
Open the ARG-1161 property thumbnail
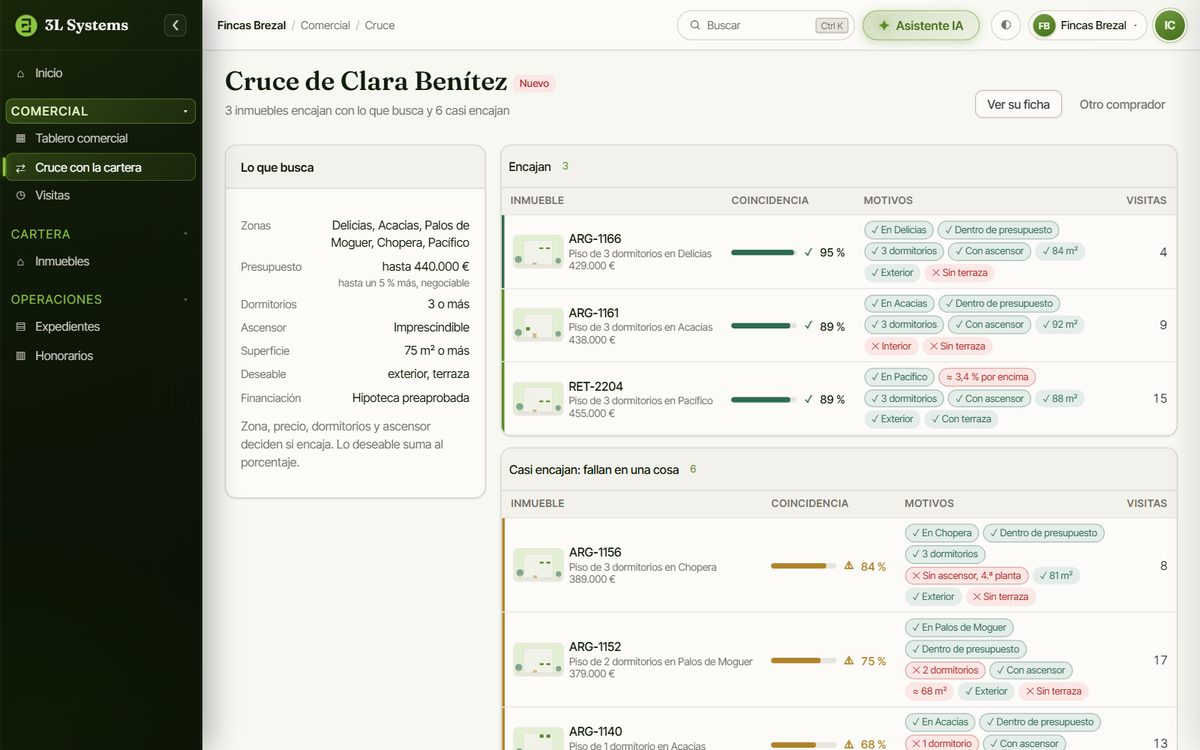(x=538, y=325)
